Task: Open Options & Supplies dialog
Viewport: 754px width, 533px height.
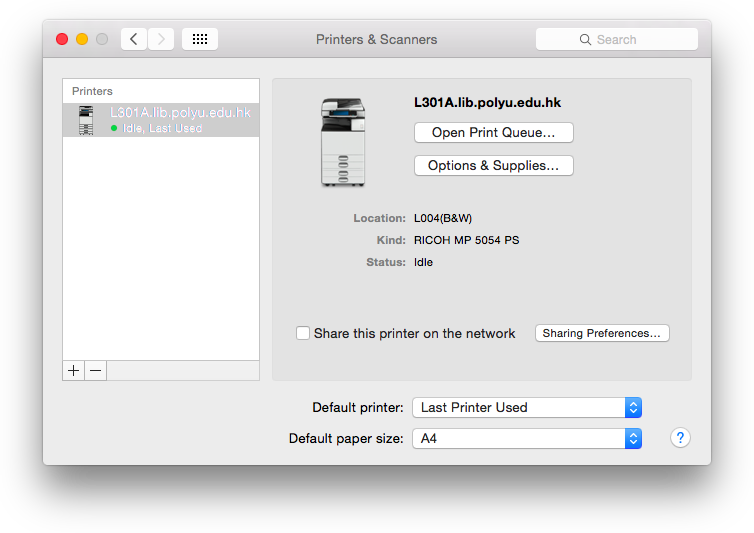Action: pos(494,165)
